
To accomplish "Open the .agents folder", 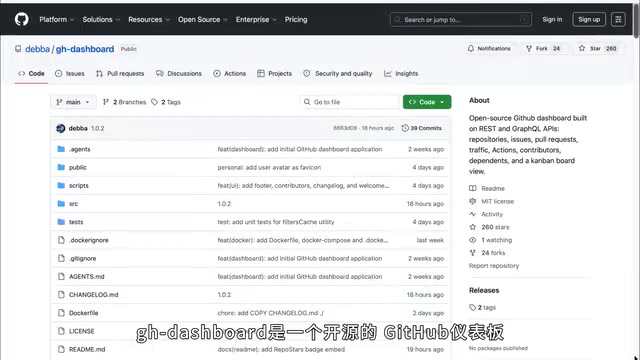I will tap(80, 149).
